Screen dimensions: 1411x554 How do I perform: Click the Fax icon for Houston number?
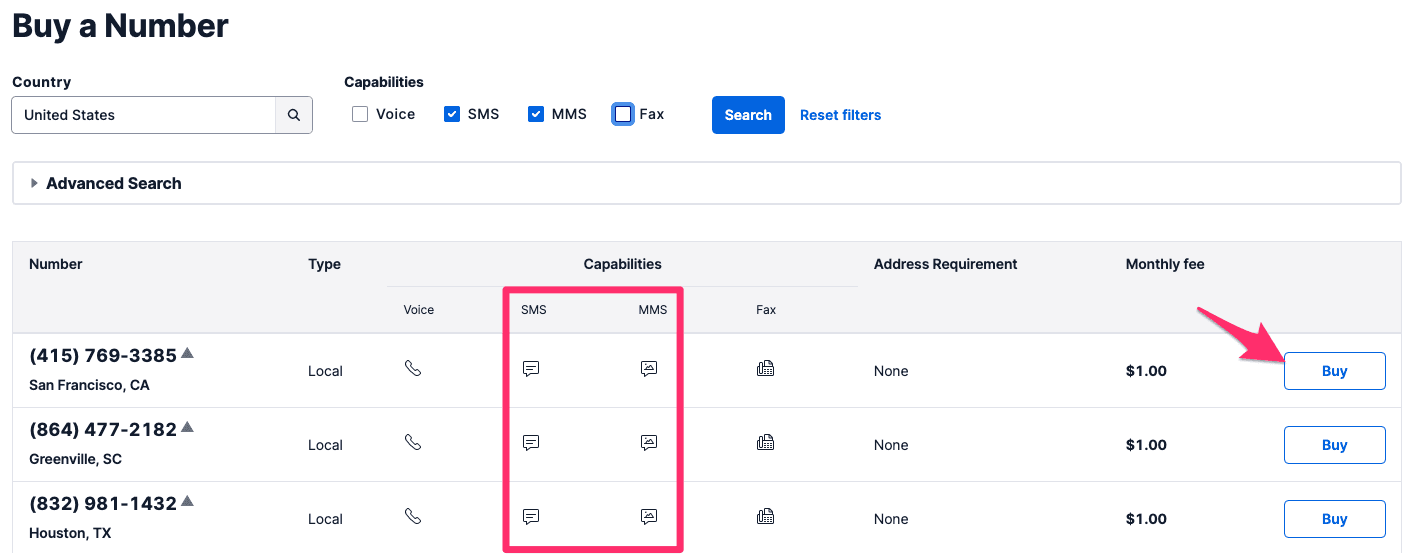[x=766, y=517]
